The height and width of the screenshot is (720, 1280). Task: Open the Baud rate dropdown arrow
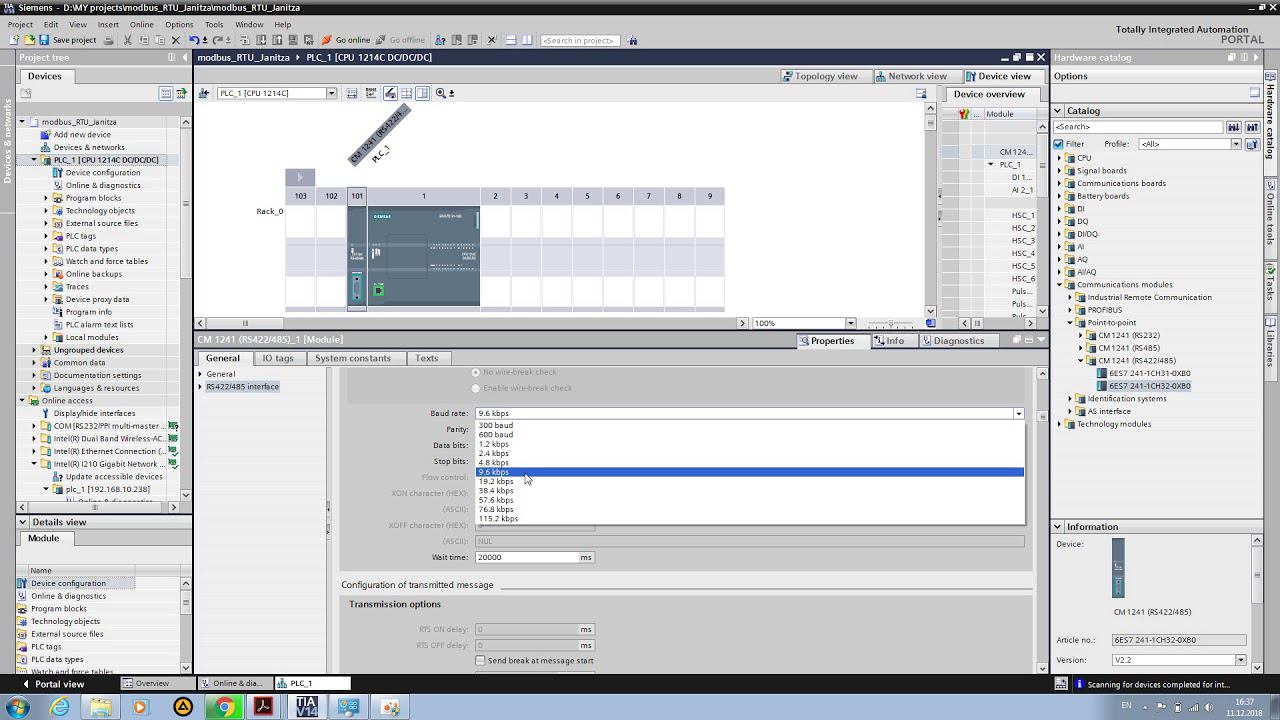tap(1018, 413)
